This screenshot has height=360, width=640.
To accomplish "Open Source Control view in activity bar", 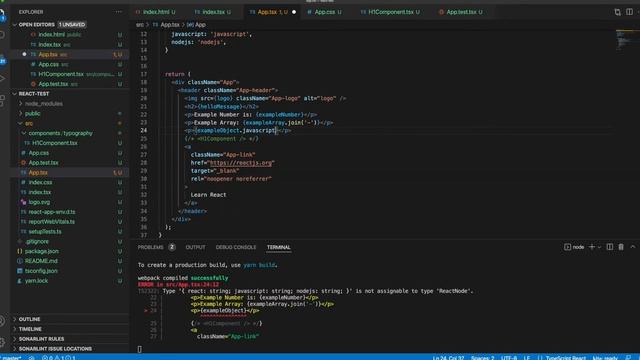I will point(2,60).
